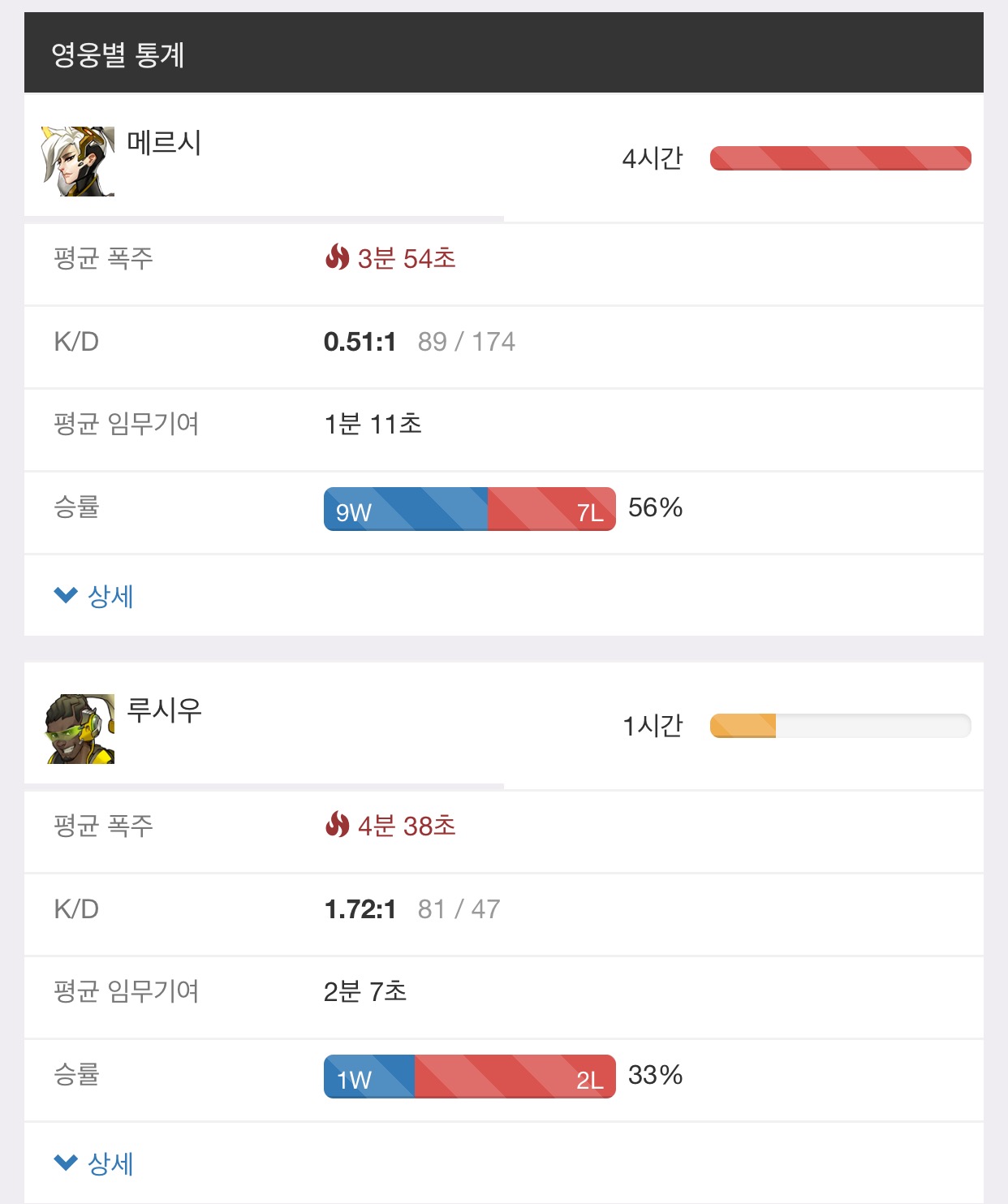Click the 1.72:1 K/D ratio value
The width and height of the screenshot is (1008, 1204).
pyautogui.click(x=360, y=909)
